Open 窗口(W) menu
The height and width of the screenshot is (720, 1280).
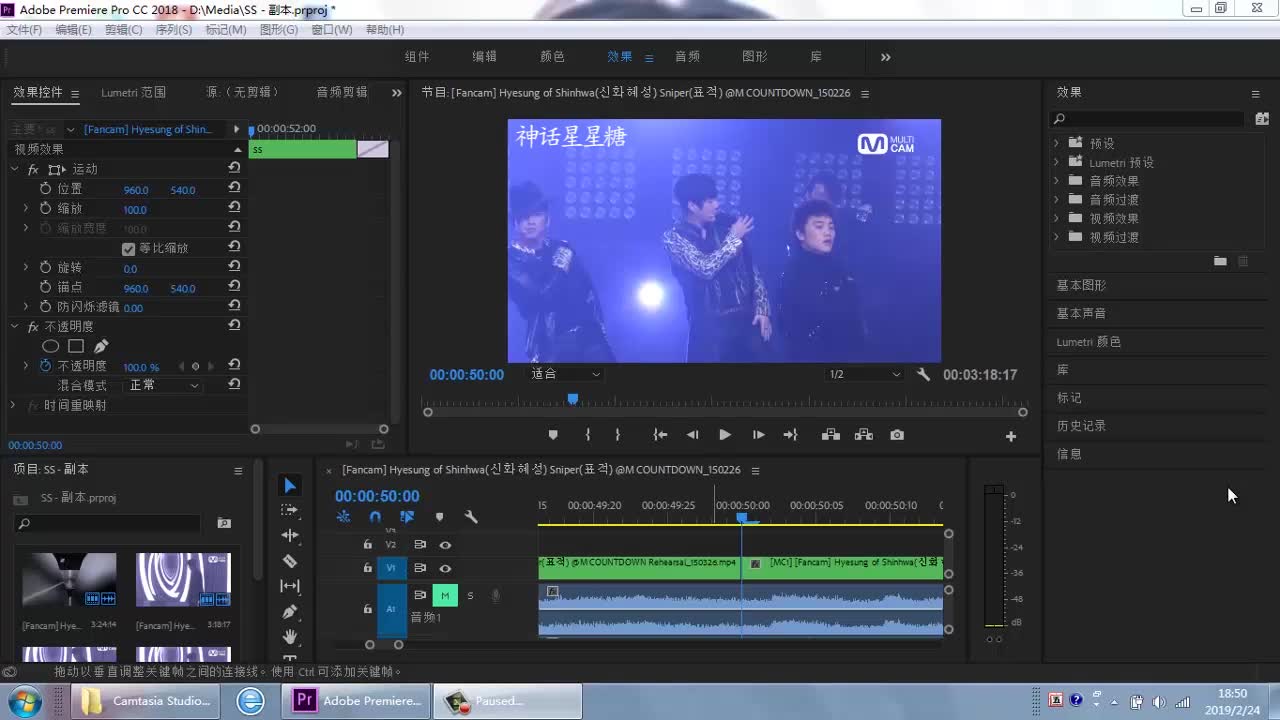pyautogui.click(x=332, y=30)
